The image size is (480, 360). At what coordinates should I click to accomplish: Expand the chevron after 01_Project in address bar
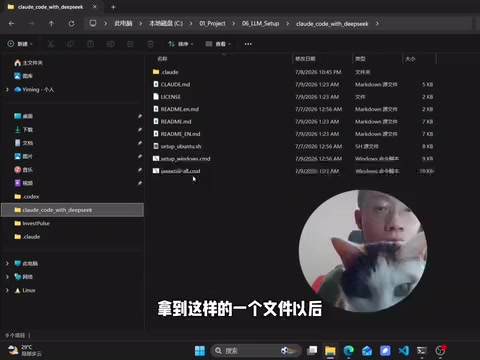coord(233,24)
